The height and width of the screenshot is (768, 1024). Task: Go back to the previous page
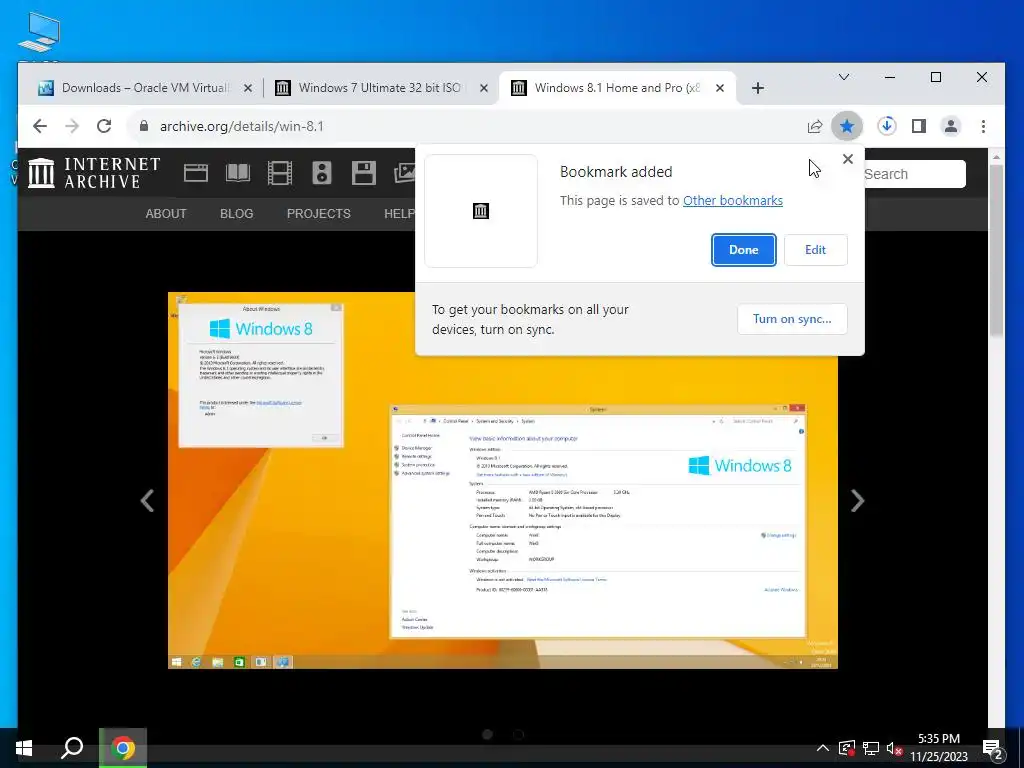[x=40, y=126]
